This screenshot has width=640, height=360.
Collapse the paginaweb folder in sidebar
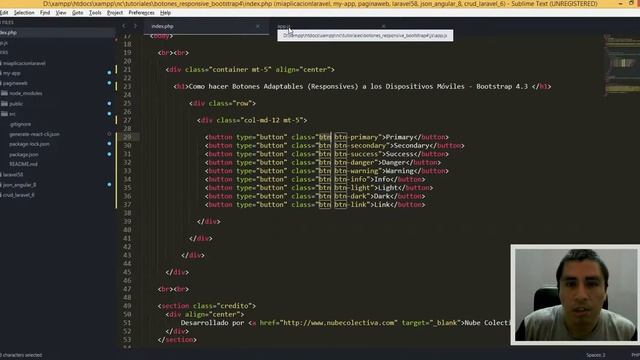[15, 83]
